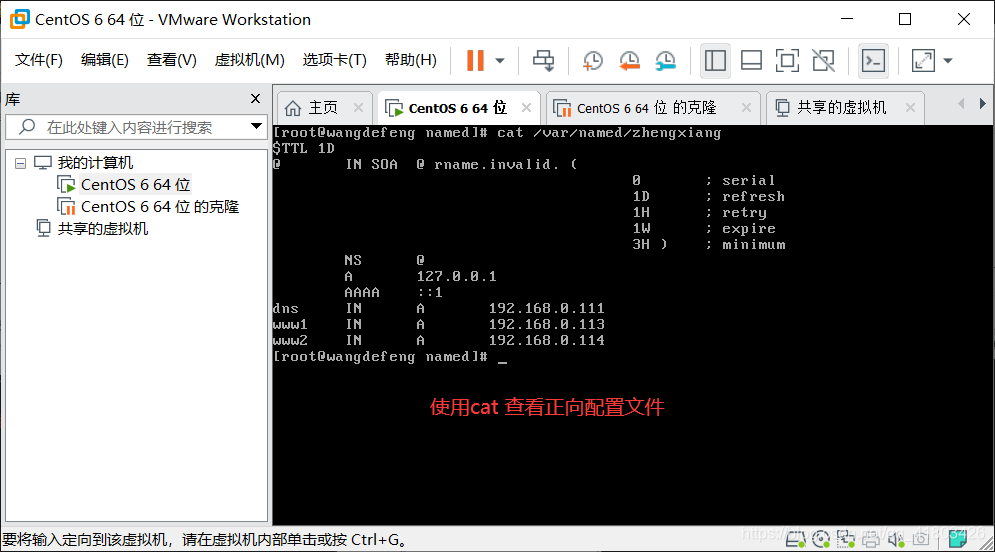
Task: Click the VMware Workstation title bar icon
Action: point(20,19)
